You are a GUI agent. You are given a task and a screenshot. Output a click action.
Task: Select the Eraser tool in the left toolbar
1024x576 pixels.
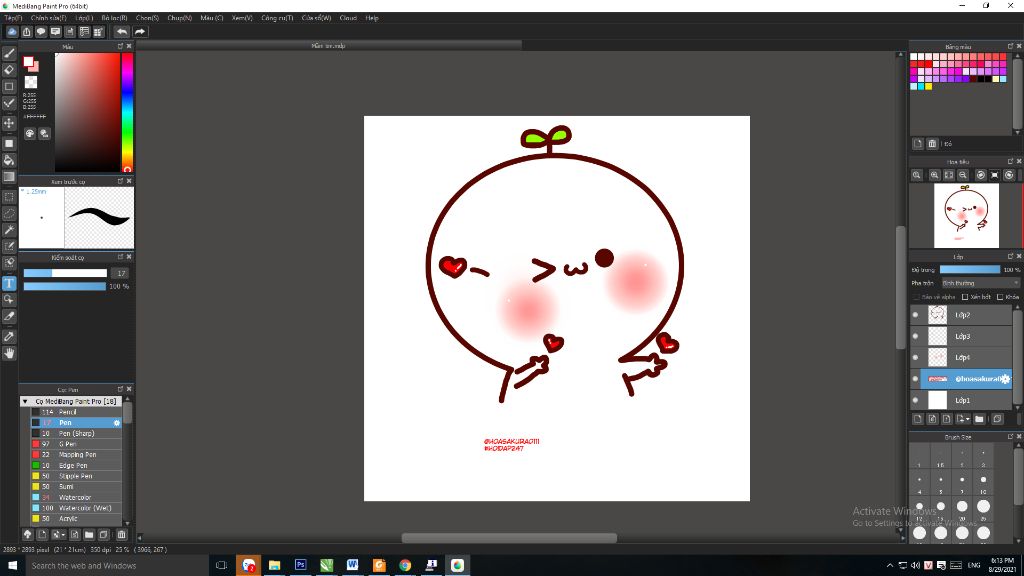pyautogui.click(x=9, y=70)
